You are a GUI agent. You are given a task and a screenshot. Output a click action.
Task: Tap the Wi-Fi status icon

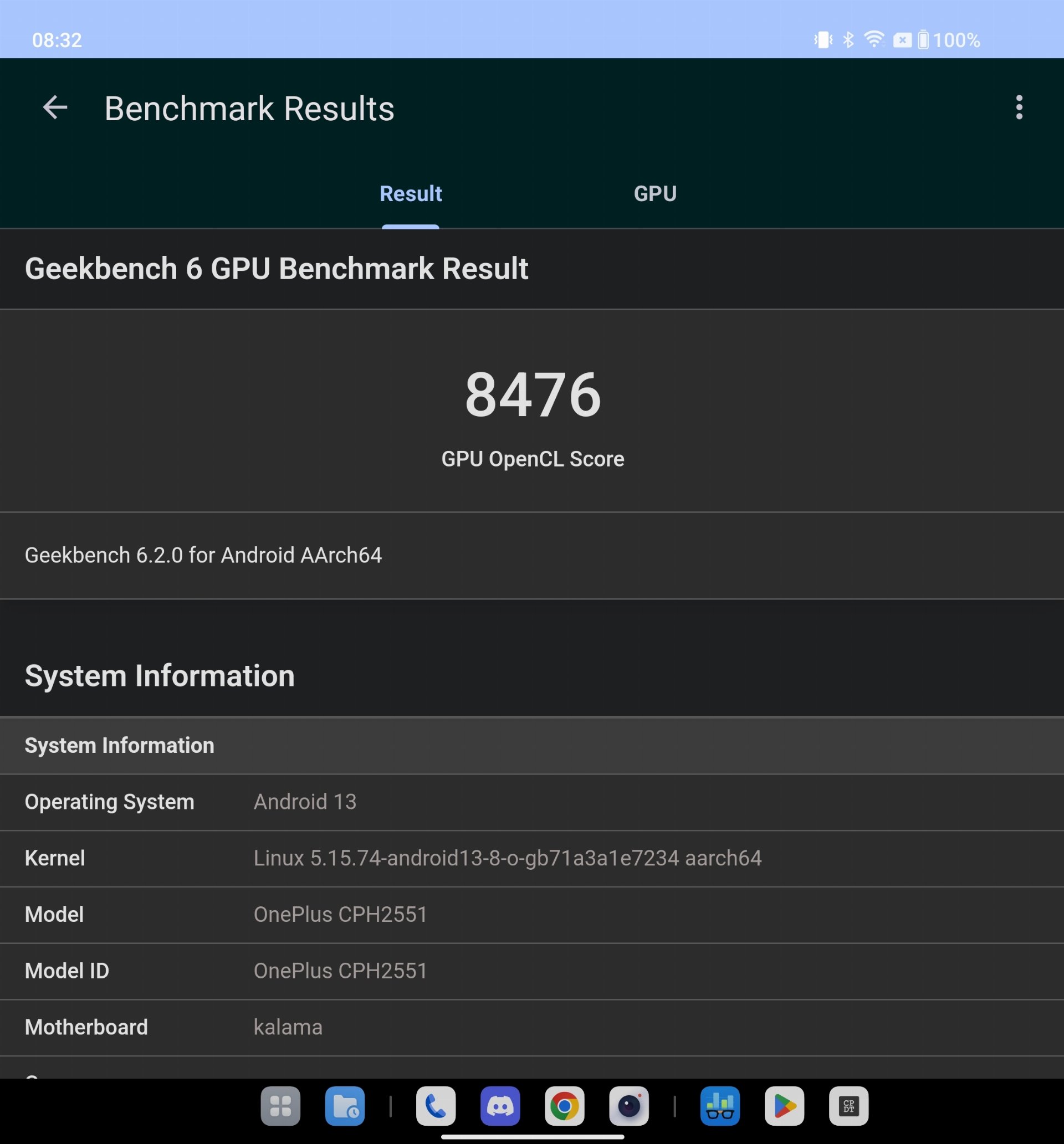(874, 39)
